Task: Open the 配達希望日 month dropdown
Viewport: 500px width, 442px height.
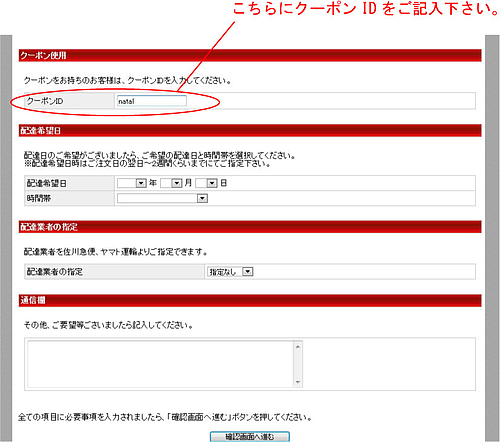Action: pos(171,183)
